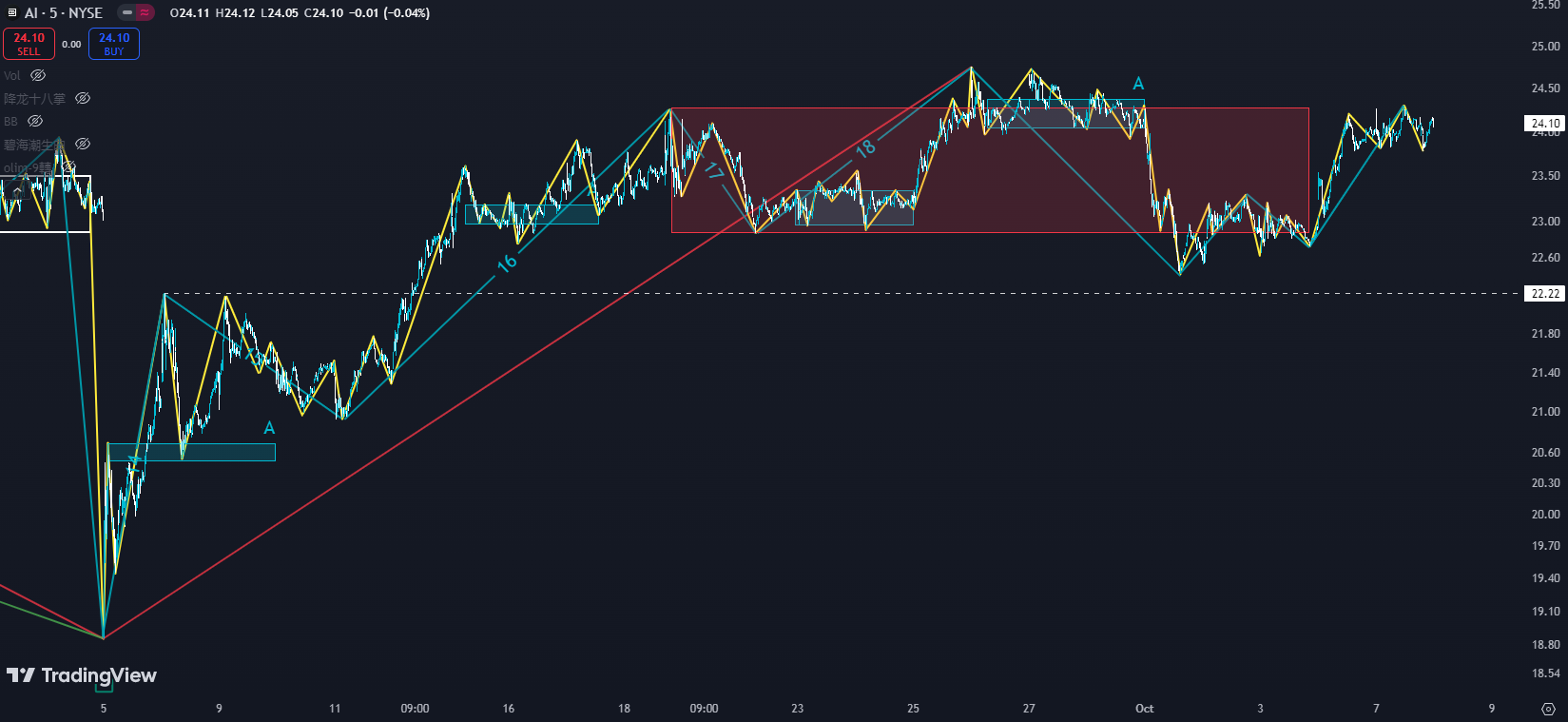Screen dimensions: 1568x722
Task: Click the Oct date label on time axis
Action: [x=1144, y=709]
